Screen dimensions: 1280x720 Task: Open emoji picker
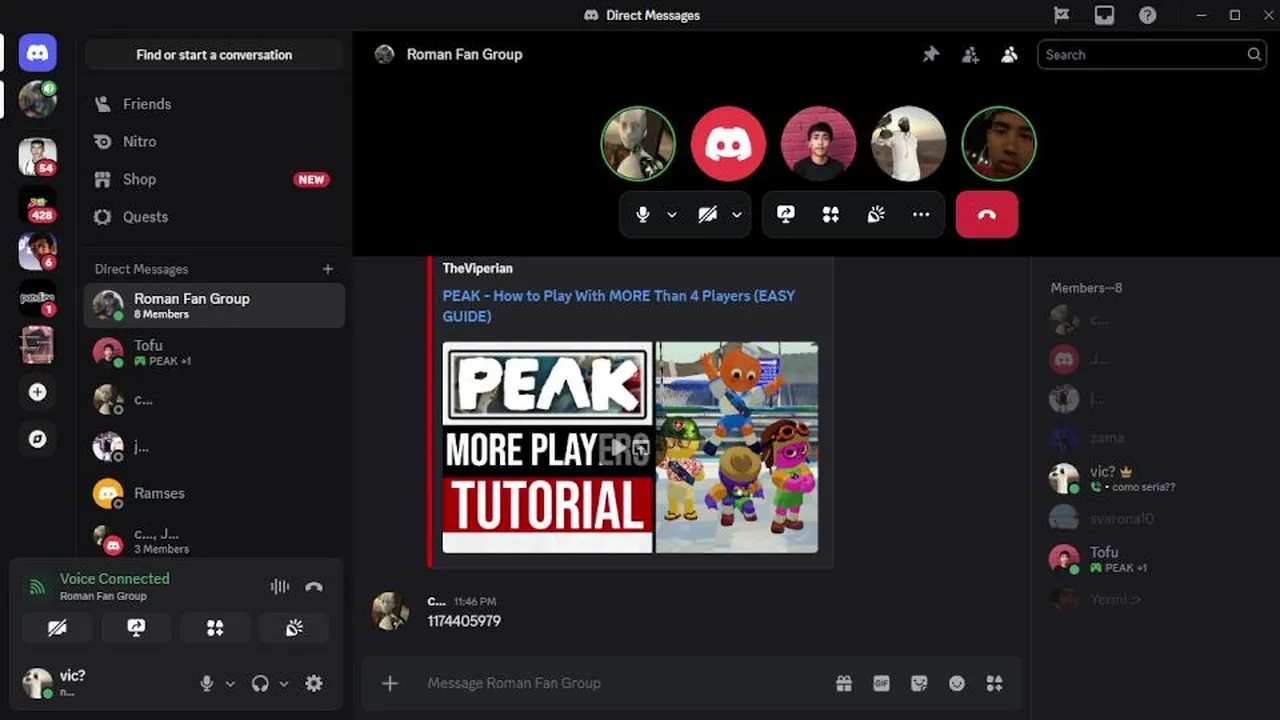(957, 683)
